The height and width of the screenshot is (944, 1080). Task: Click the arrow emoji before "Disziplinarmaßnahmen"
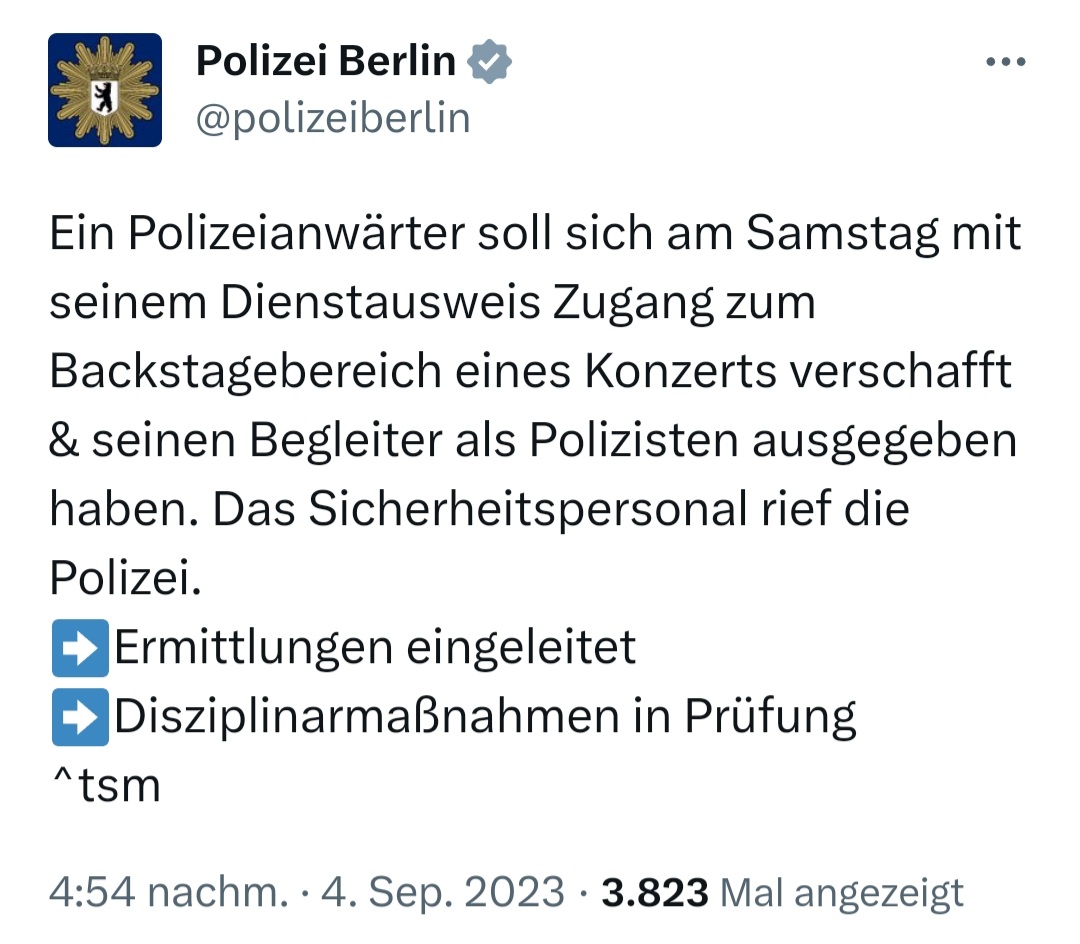pyautogui.click(x=79, y=717)
